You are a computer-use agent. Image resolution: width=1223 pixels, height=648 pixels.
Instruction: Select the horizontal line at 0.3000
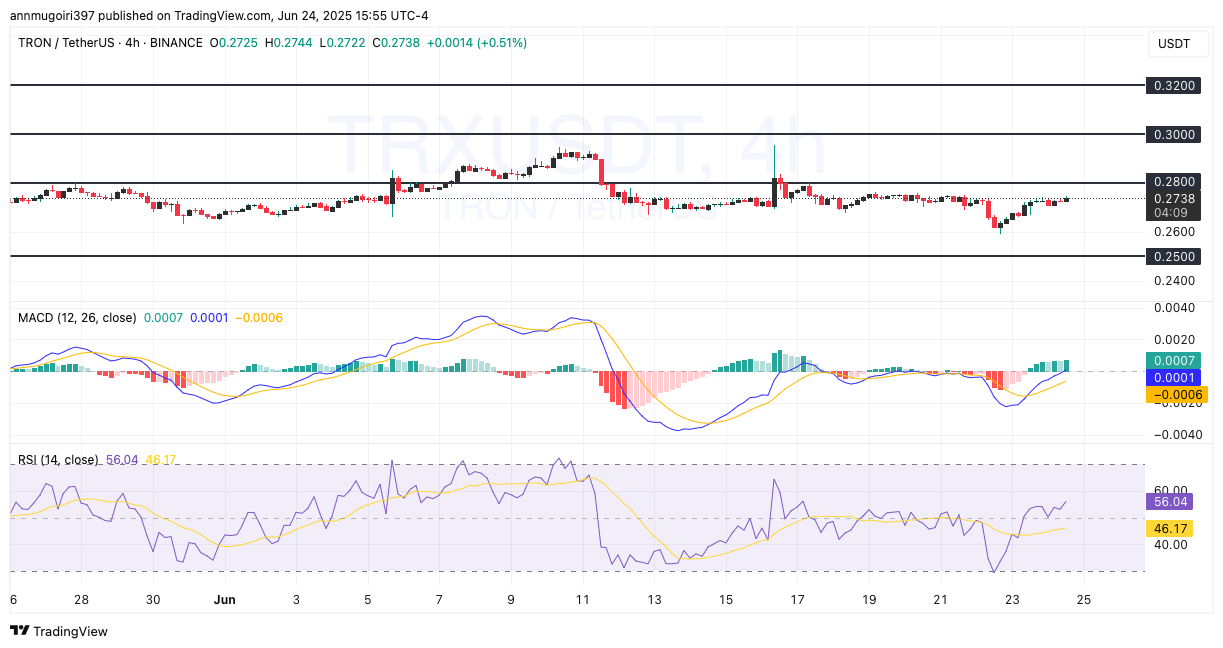(577, 133)
